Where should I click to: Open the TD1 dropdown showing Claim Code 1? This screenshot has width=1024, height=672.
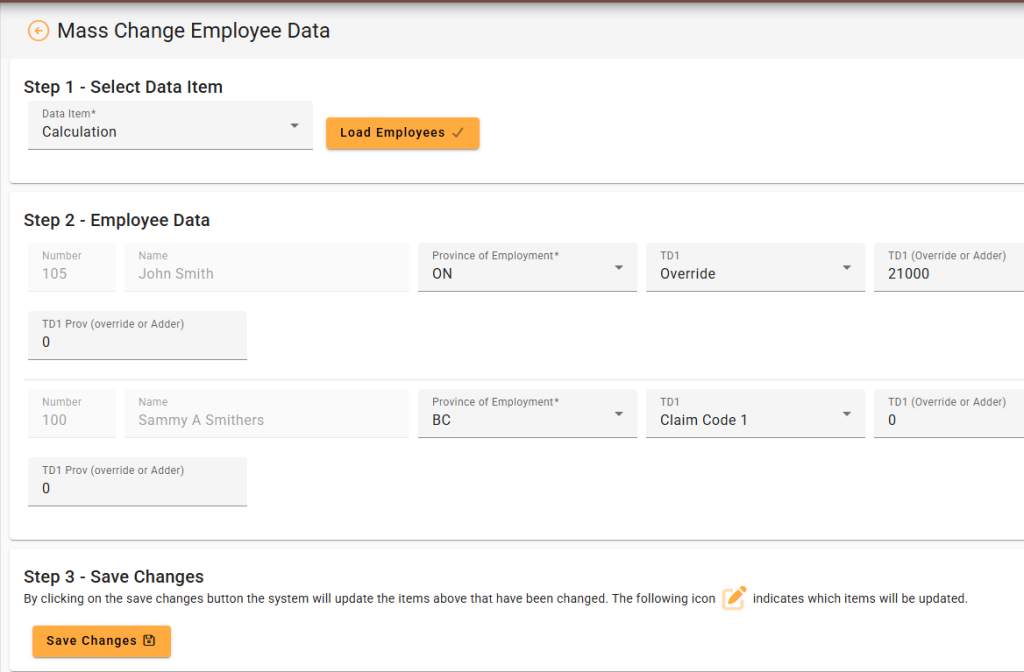[x=755, y=414]
